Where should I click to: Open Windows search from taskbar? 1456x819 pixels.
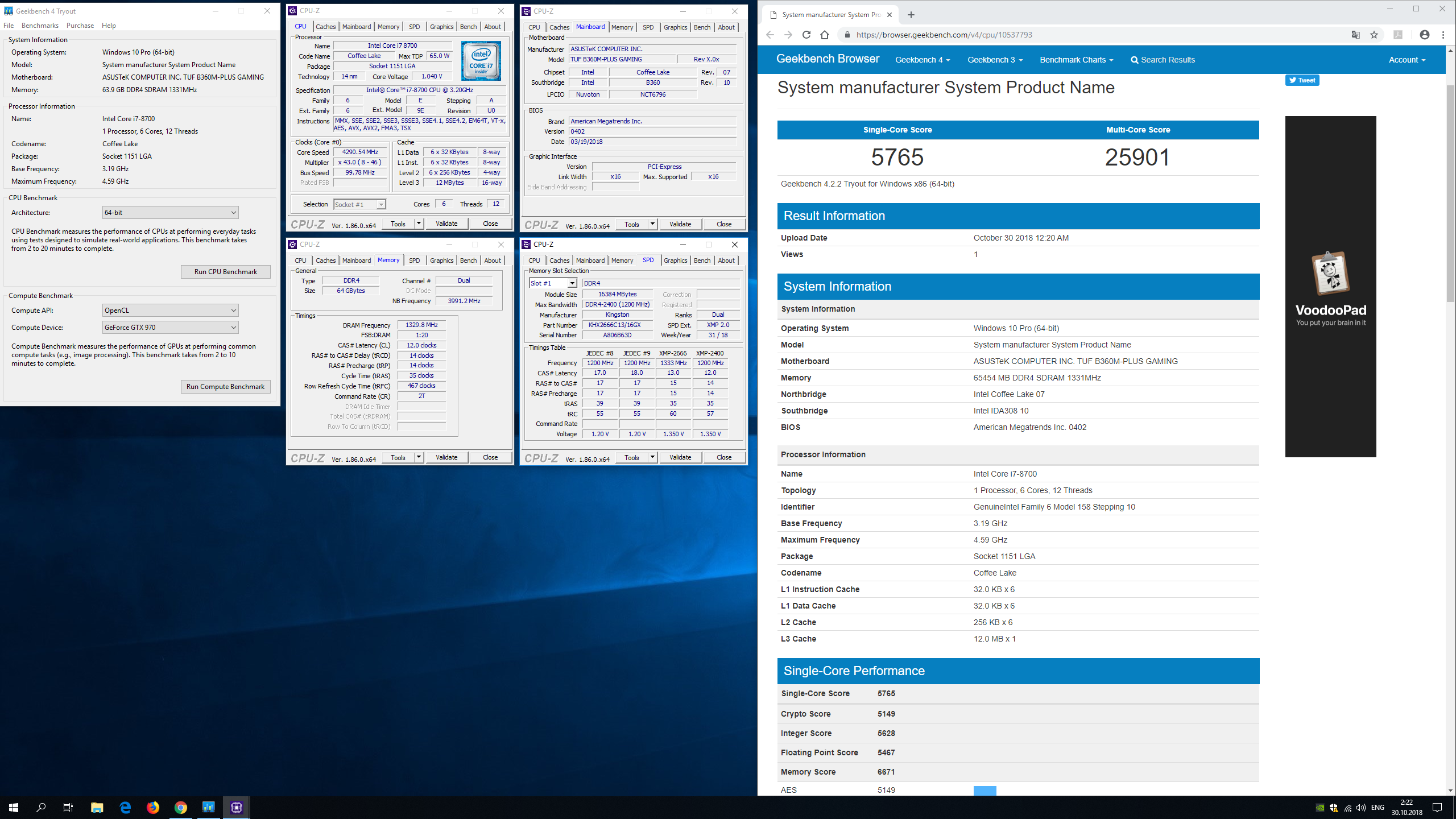click(x=41, y=807)
